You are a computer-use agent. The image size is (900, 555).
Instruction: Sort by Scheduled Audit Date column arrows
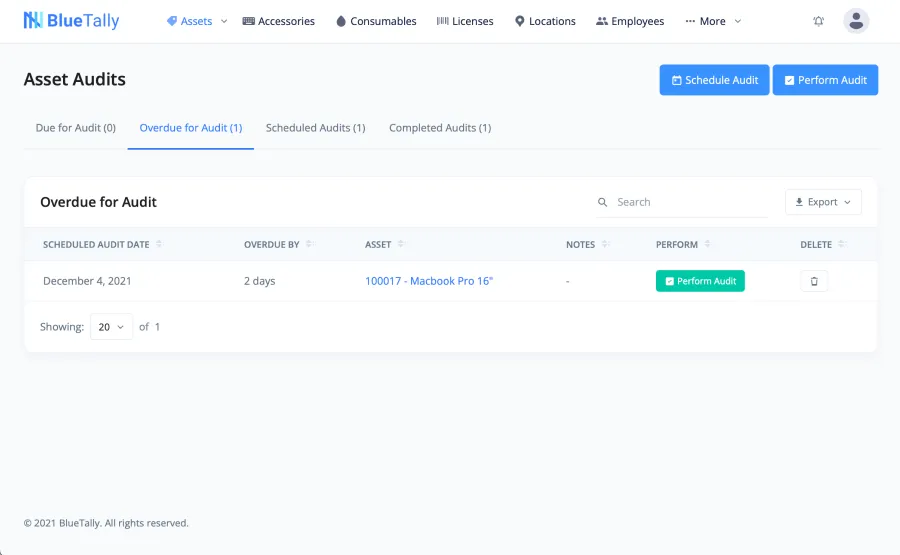[160, 244]
